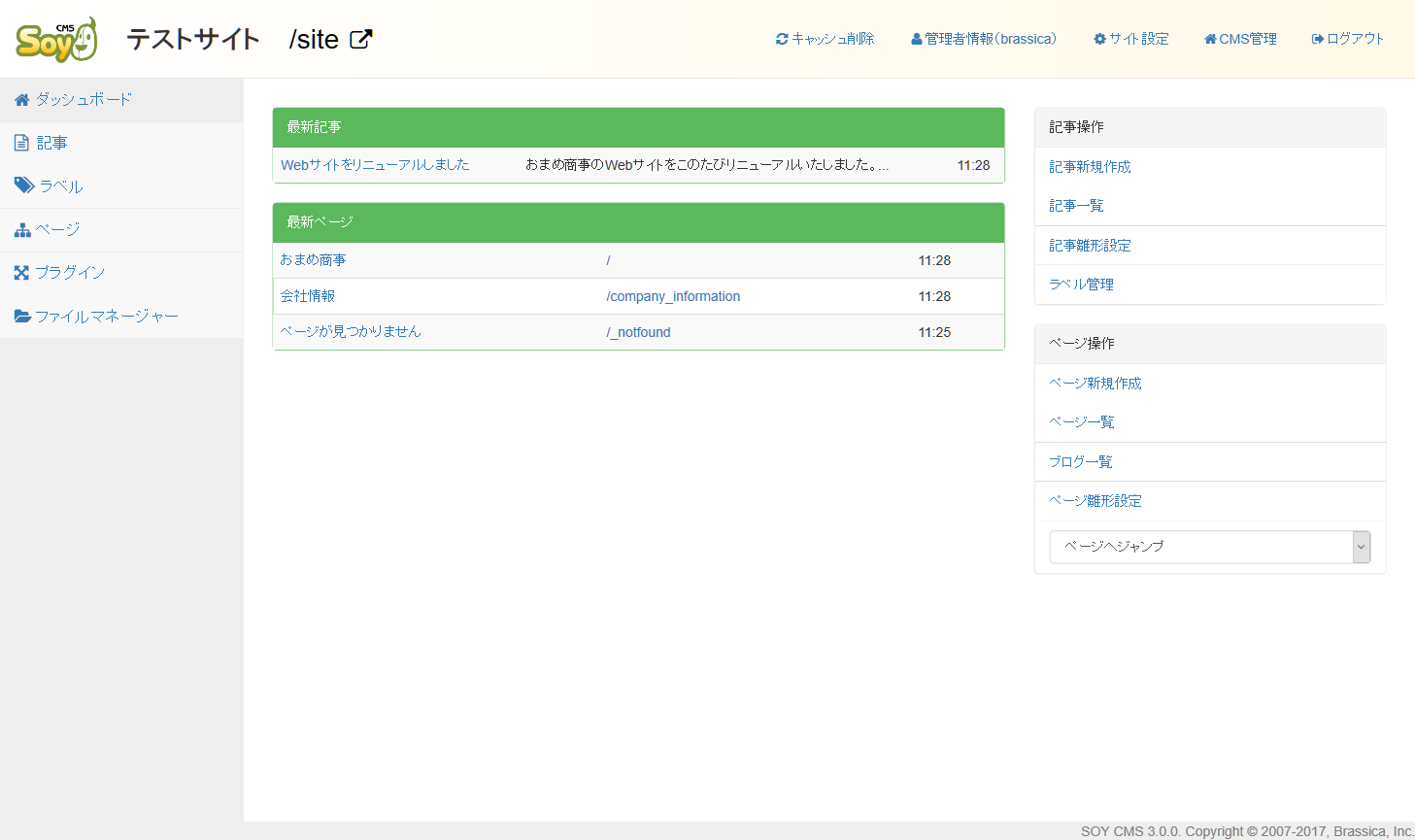The width and height of the screenshot is (1415, 840).
Task: Click キャッシュ削除 in the header
Action: 825,39
